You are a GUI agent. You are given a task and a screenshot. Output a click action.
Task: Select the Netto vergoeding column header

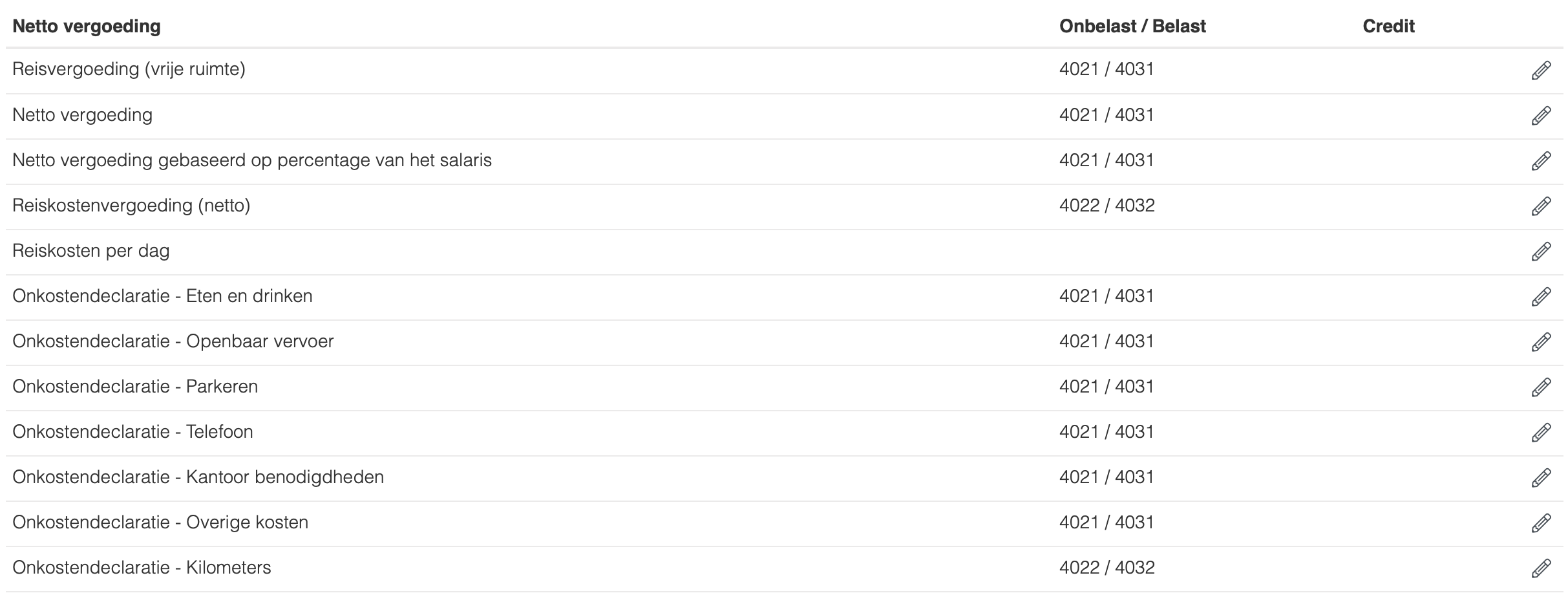coord(87,27)
